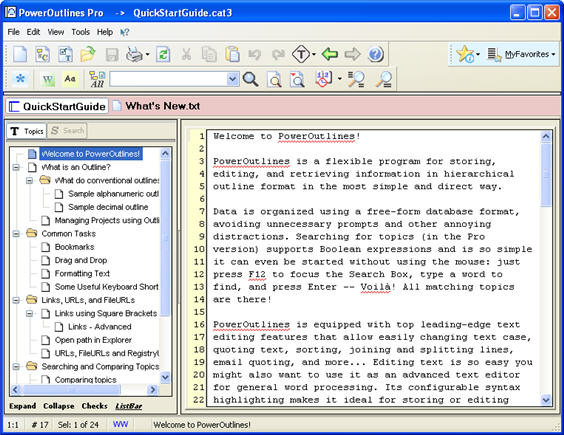This screenshot has height=435, width=564.
Task: Click the Undo arrow icon
Action: [x=255, y=55]
